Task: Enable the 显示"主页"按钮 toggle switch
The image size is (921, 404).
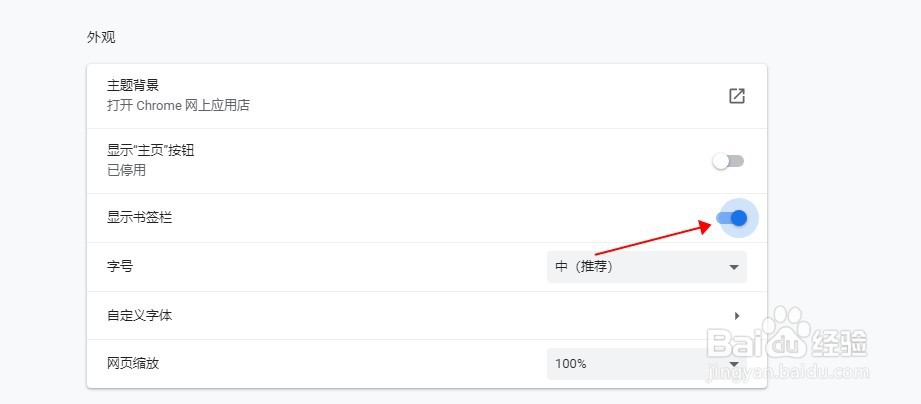Action: 728,161
